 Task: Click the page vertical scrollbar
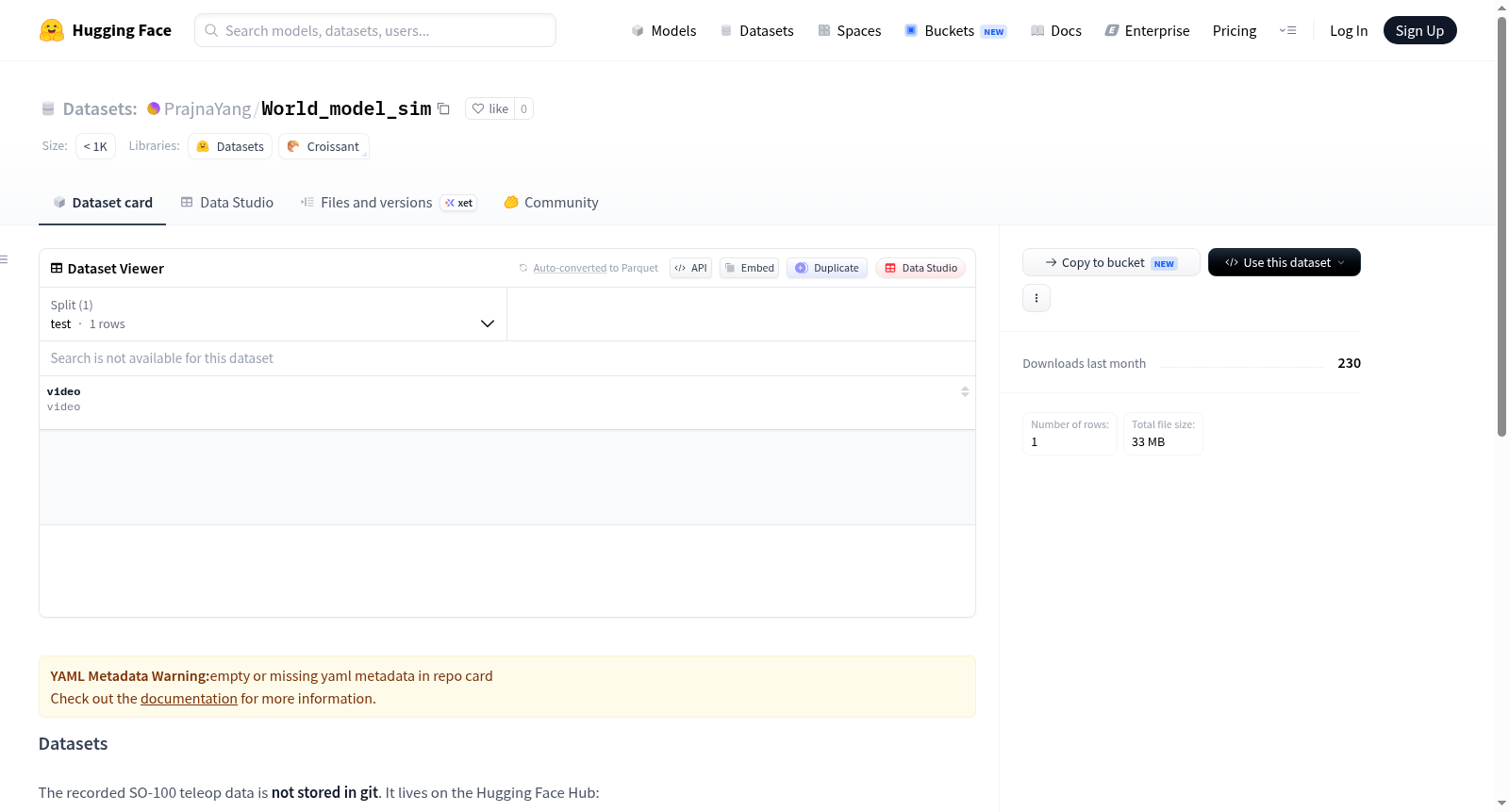(x=1501, y=226)
